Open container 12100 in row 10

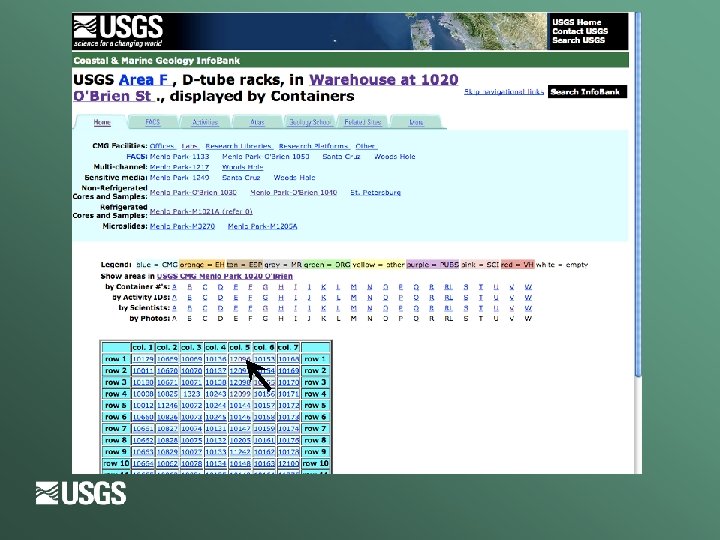288,463
